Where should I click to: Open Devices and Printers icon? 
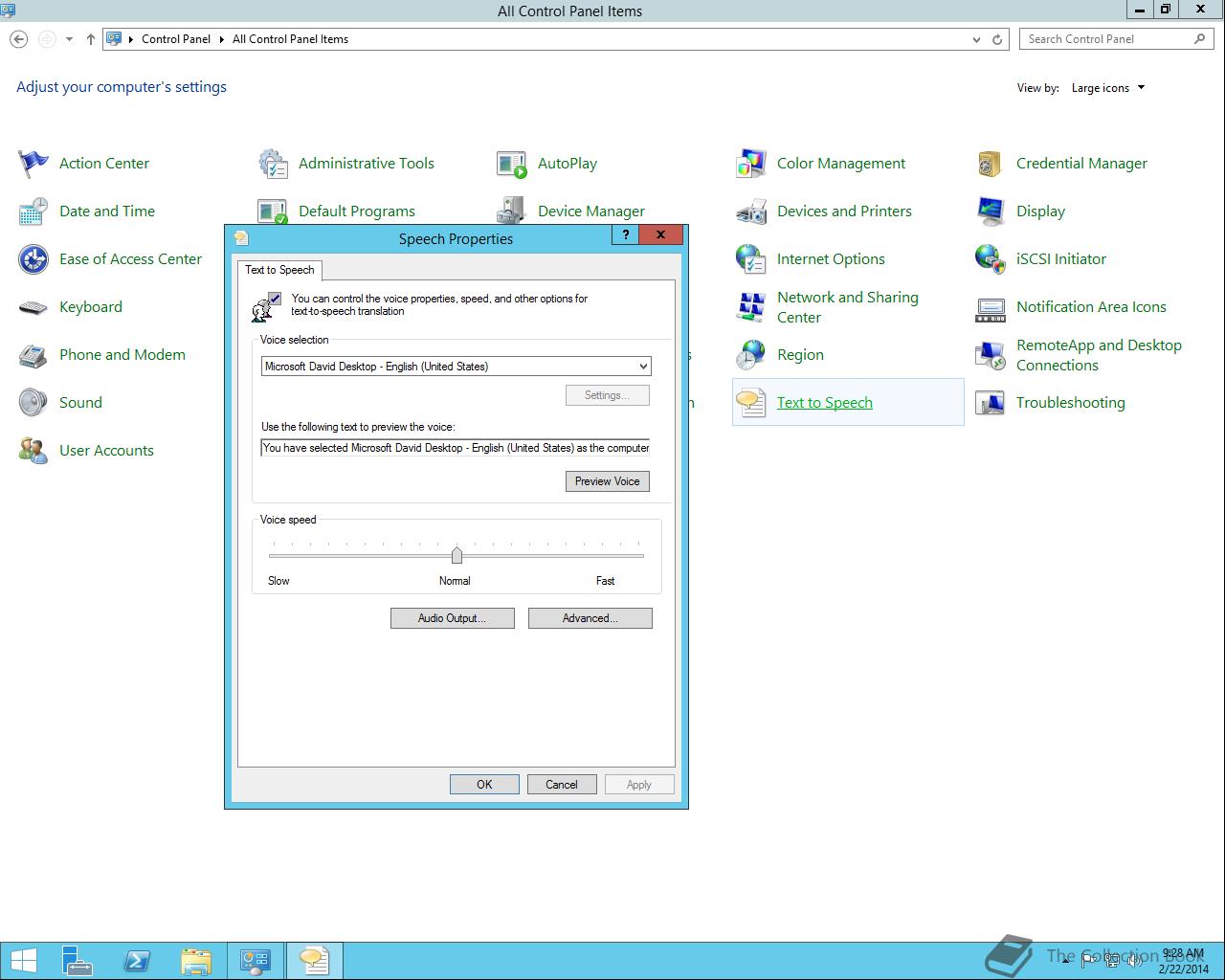tap(751, 212)
